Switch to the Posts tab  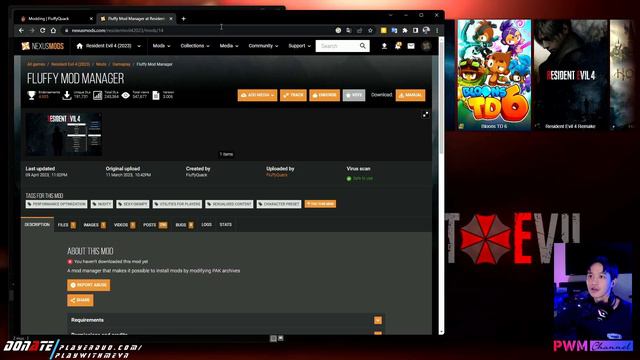[155, 225]
